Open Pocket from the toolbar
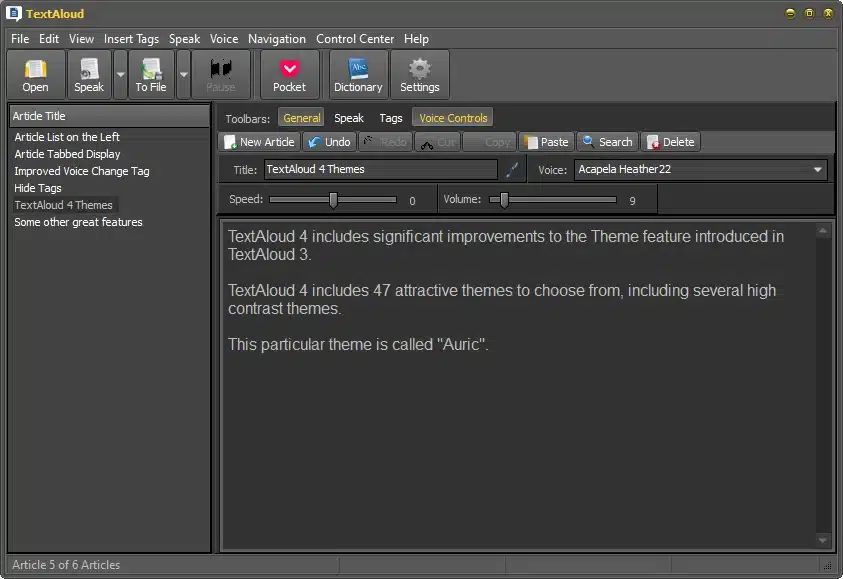843x579 pixels. pyautogui.click(x=289, y=75)
